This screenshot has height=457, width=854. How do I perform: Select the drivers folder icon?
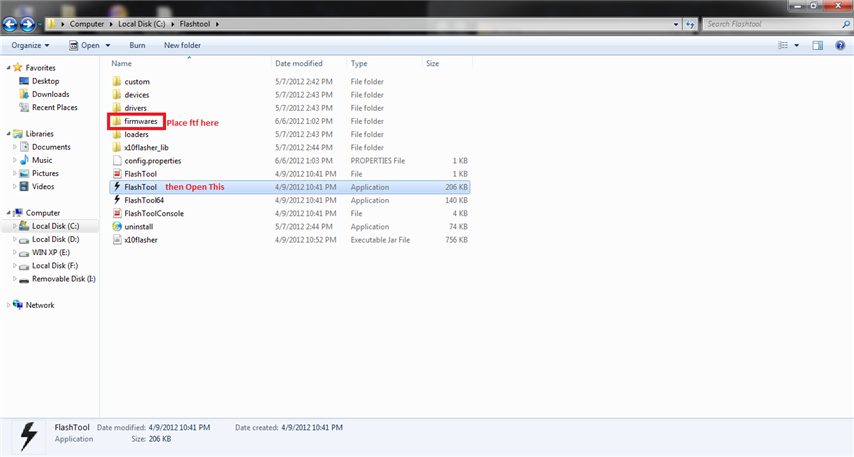[x=117, y=107]
